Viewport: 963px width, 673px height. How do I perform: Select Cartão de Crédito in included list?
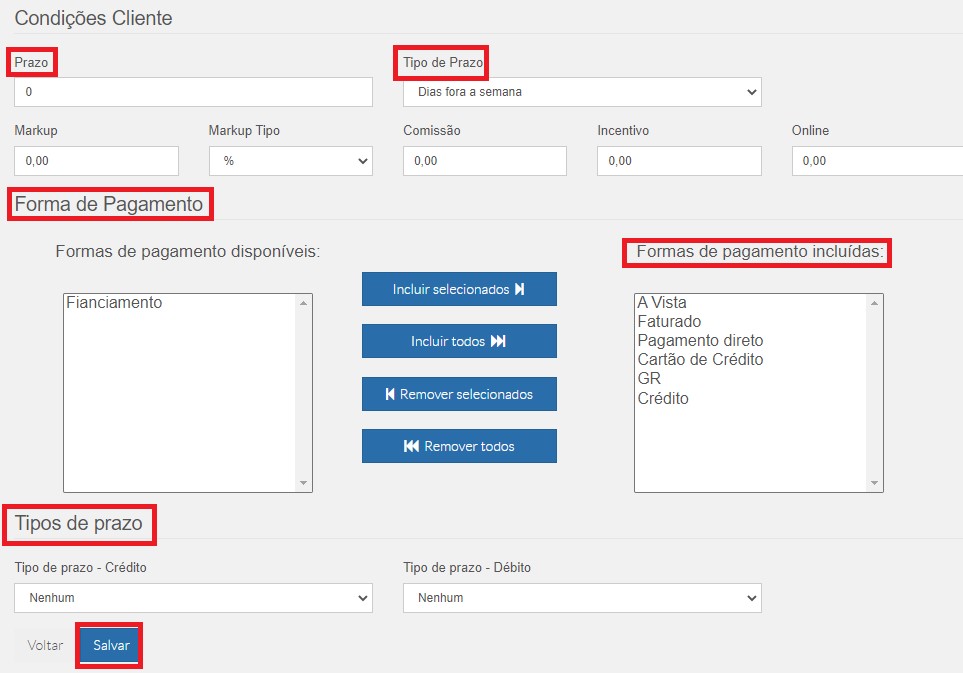tap(700, 360)
